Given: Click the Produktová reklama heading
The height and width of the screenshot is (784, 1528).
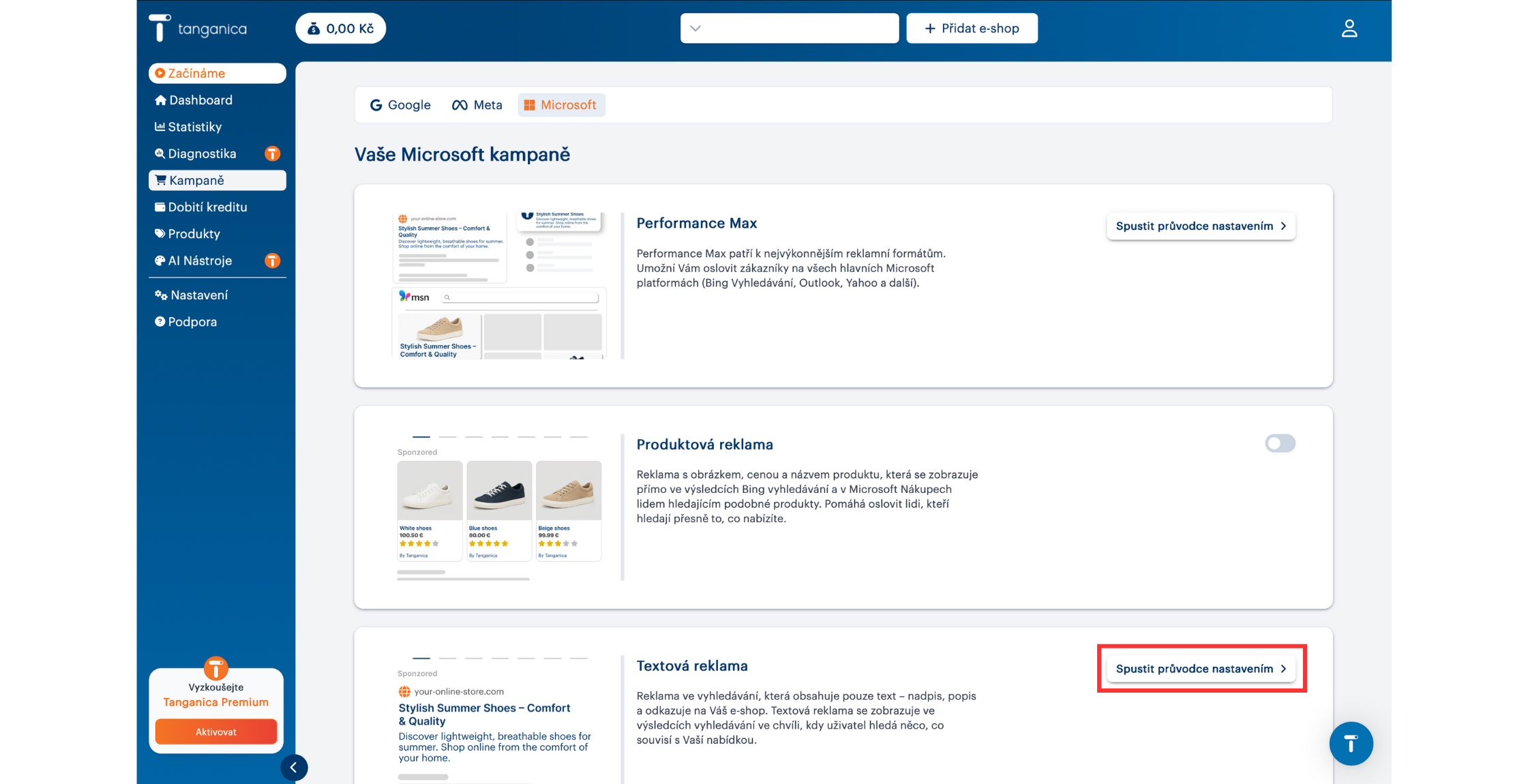Looking at the screenshot, I should click(704, 444).
